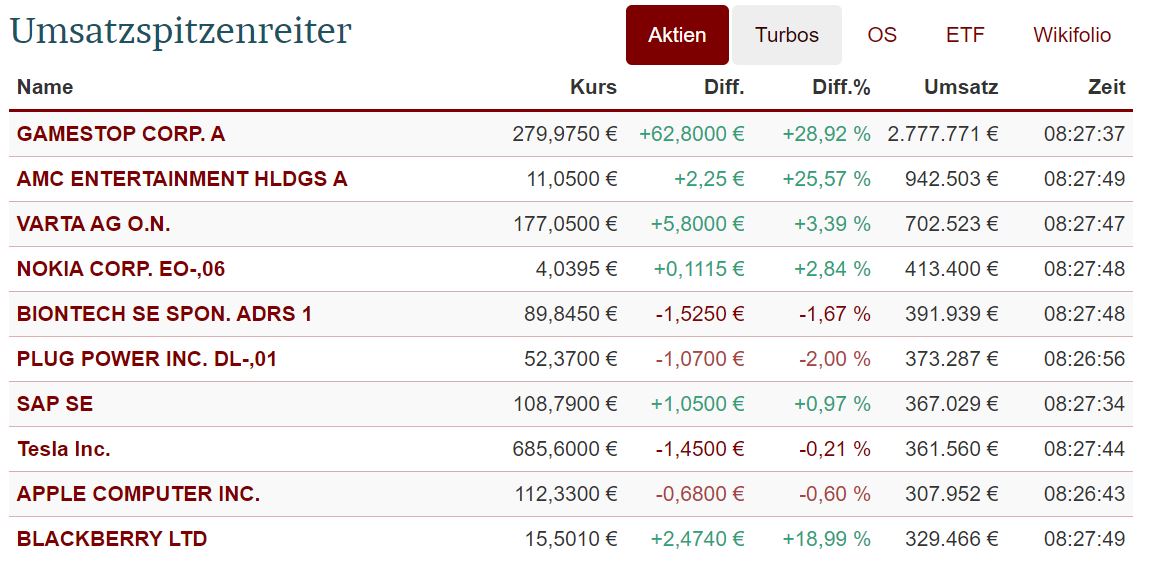Click the Zeit column header
The image size is (1150, 580).
pos(1106,87)
